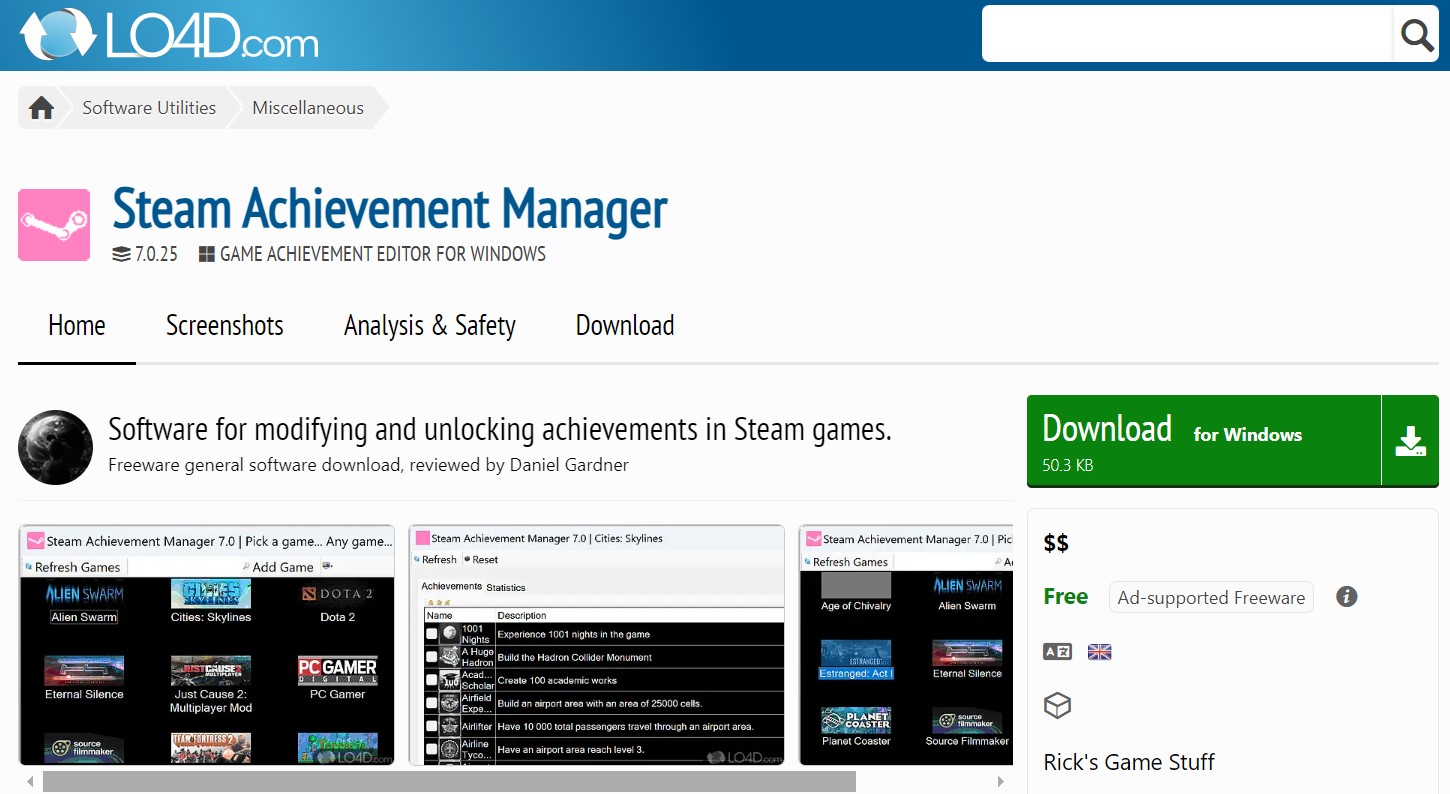The image size is (1450, 794).
Task: Switch to the Screenshots tab
Action: tap(224, 325)
